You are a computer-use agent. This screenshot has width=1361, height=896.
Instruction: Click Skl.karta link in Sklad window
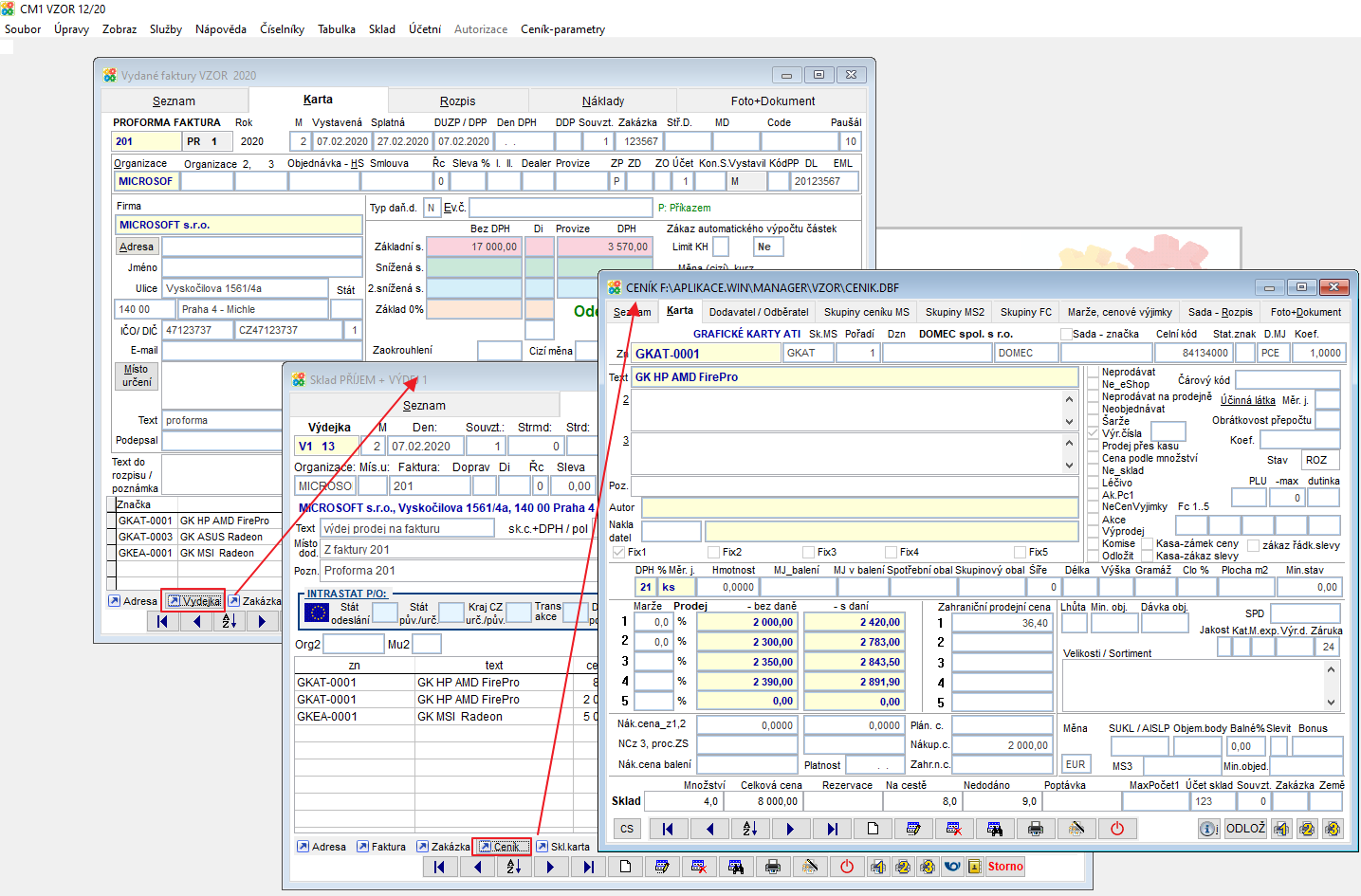(x=563, y=847)
